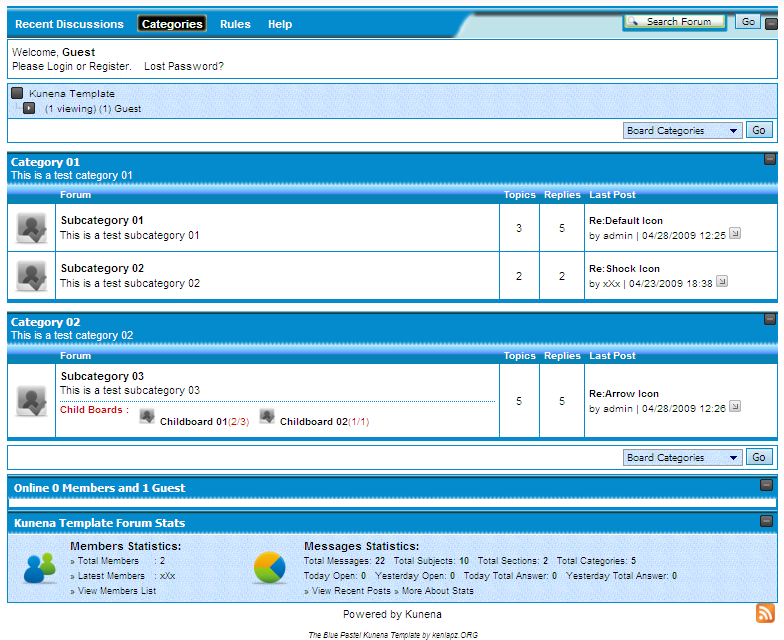Click the Childboard 02 small icon

pos(267,416)
